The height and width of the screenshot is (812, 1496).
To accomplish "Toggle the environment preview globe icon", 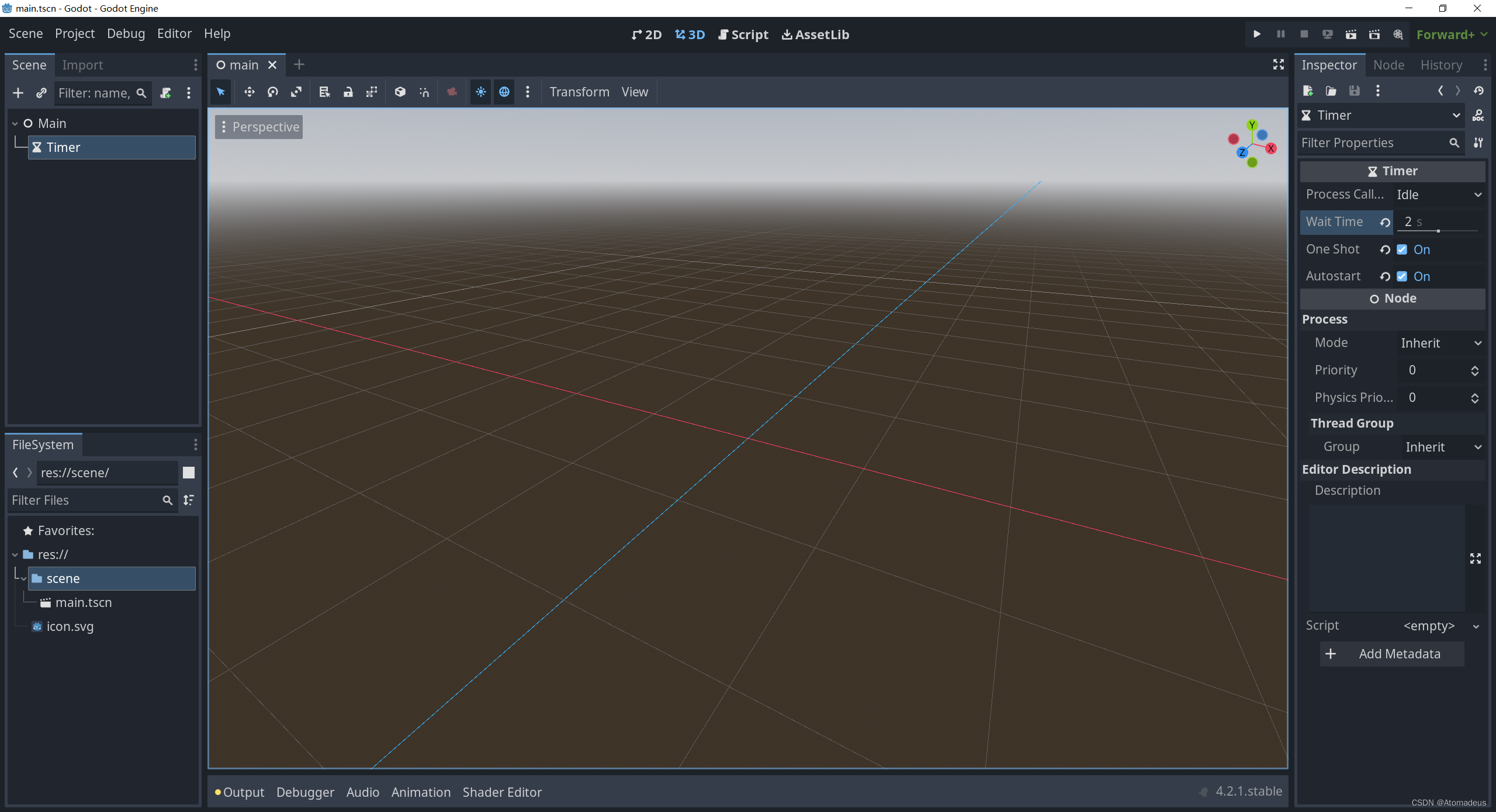I will [504, 92].
